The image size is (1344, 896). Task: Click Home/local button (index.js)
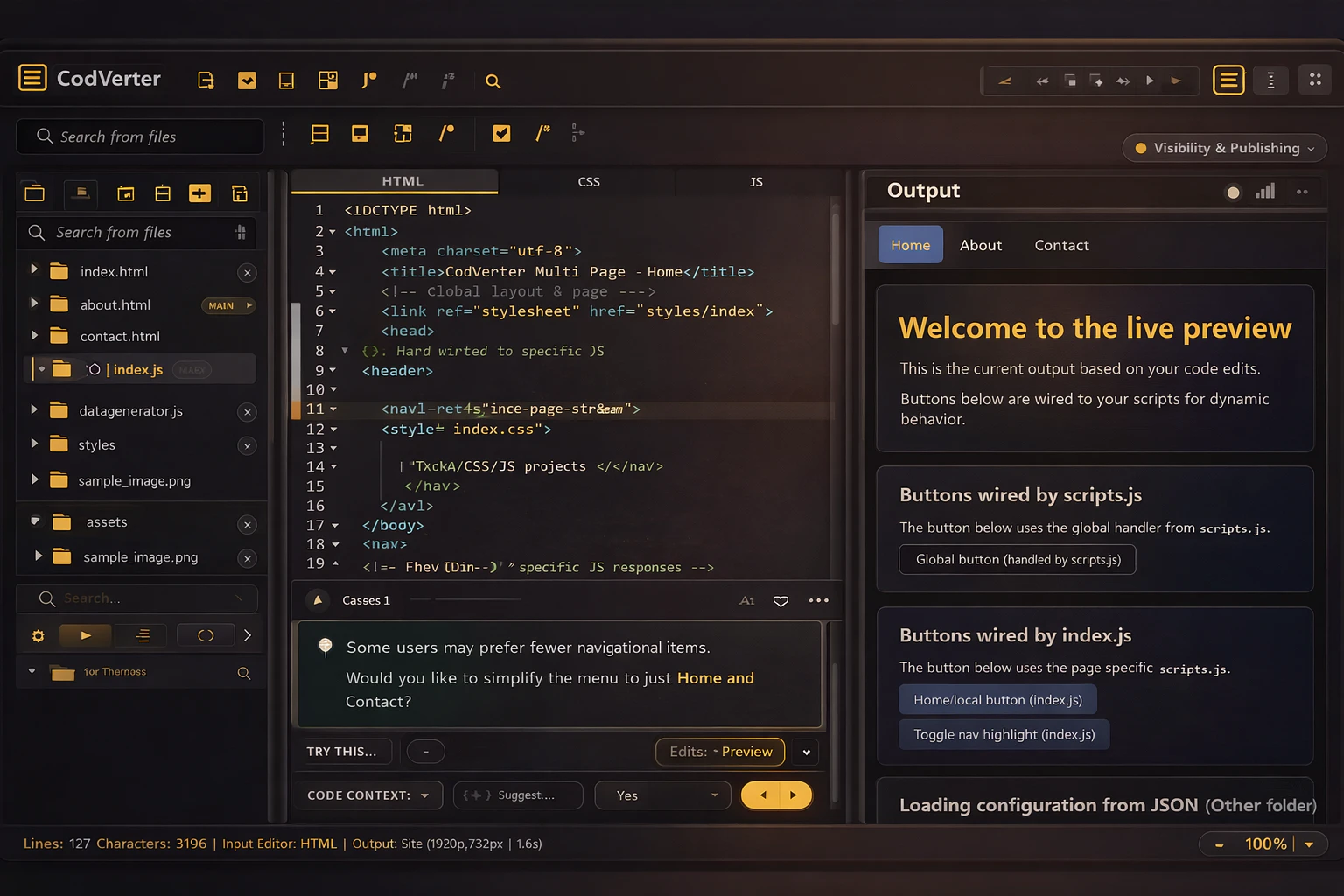point(997,700)
